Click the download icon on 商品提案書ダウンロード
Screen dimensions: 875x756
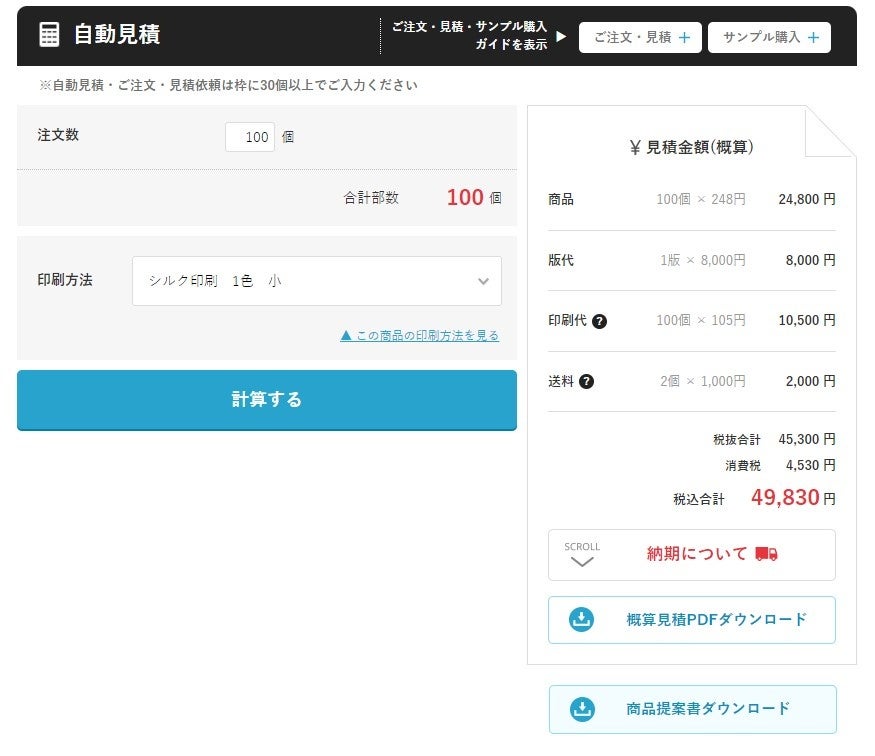[582, 709]
